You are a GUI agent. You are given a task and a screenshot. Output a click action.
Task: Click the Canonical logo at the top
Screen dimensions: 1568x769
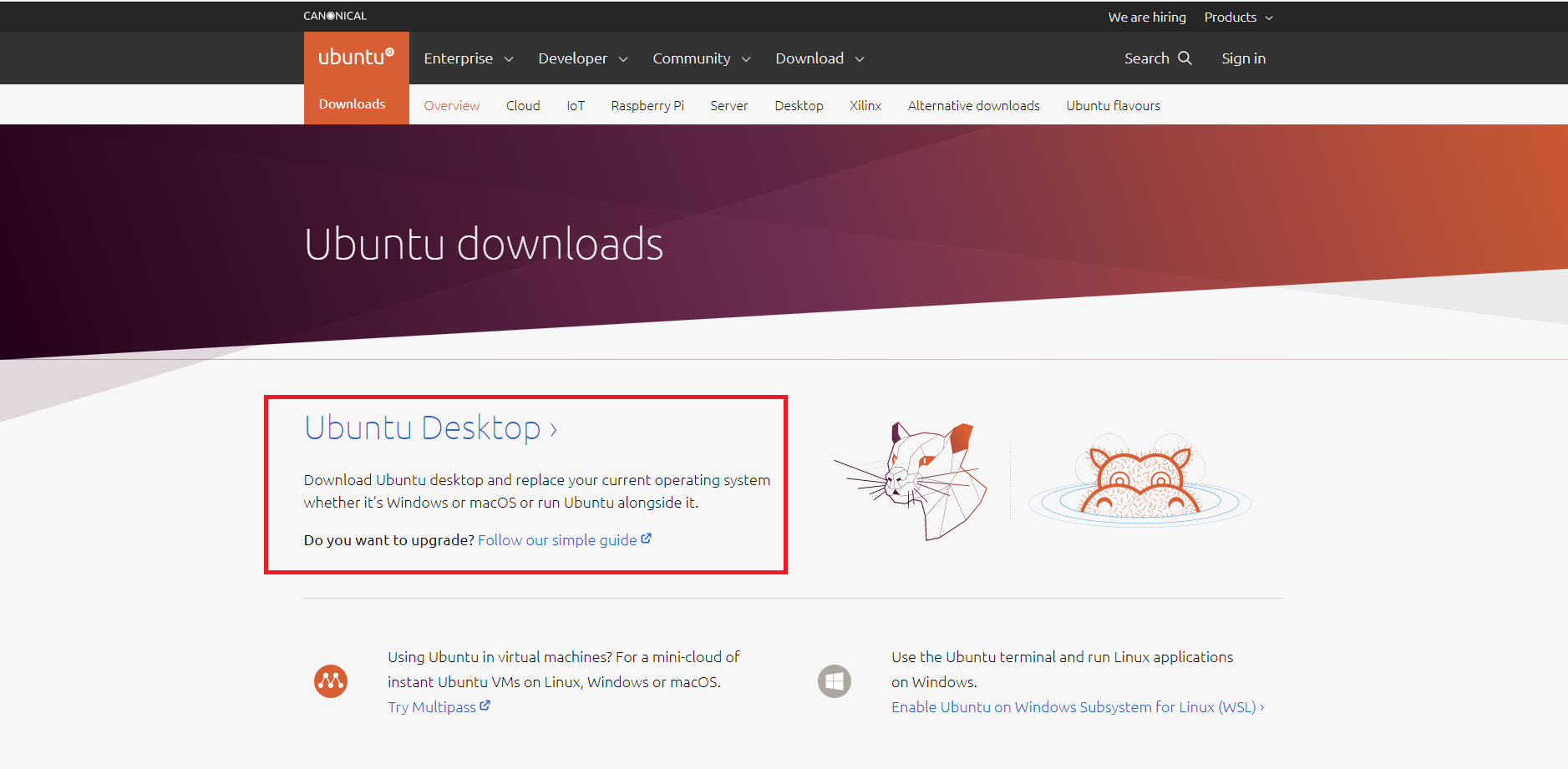[x=335, y=16]
